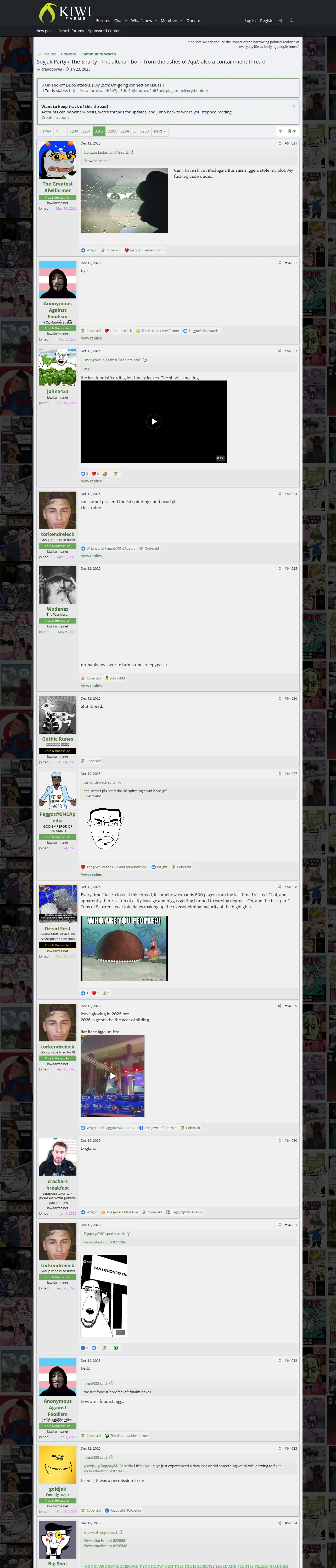Click the Register link
Viewport: 336px width, 1568px height.
coord(267,21)
